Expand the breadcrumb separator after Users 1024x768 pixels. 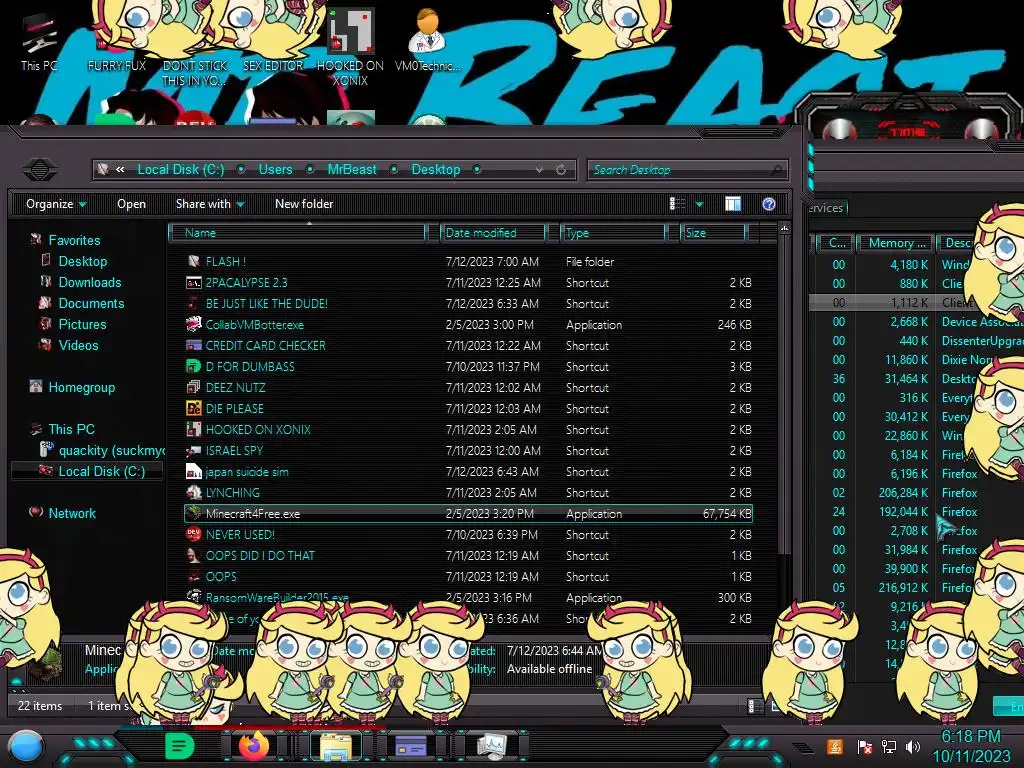click(310, 170)
